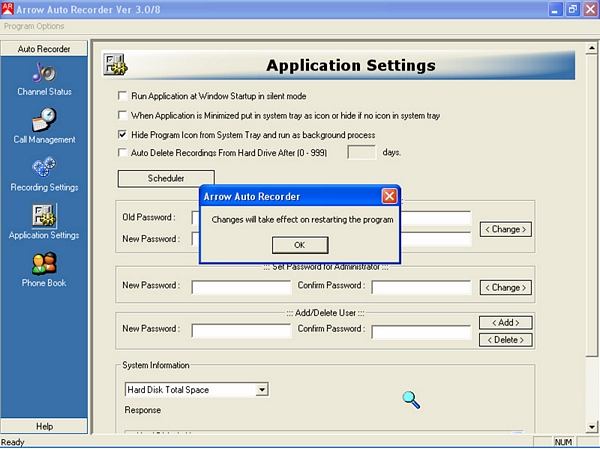Screen dimensions: 600x449
Task: Select Application Settings sidebar icon
Action: pos(44,215)
